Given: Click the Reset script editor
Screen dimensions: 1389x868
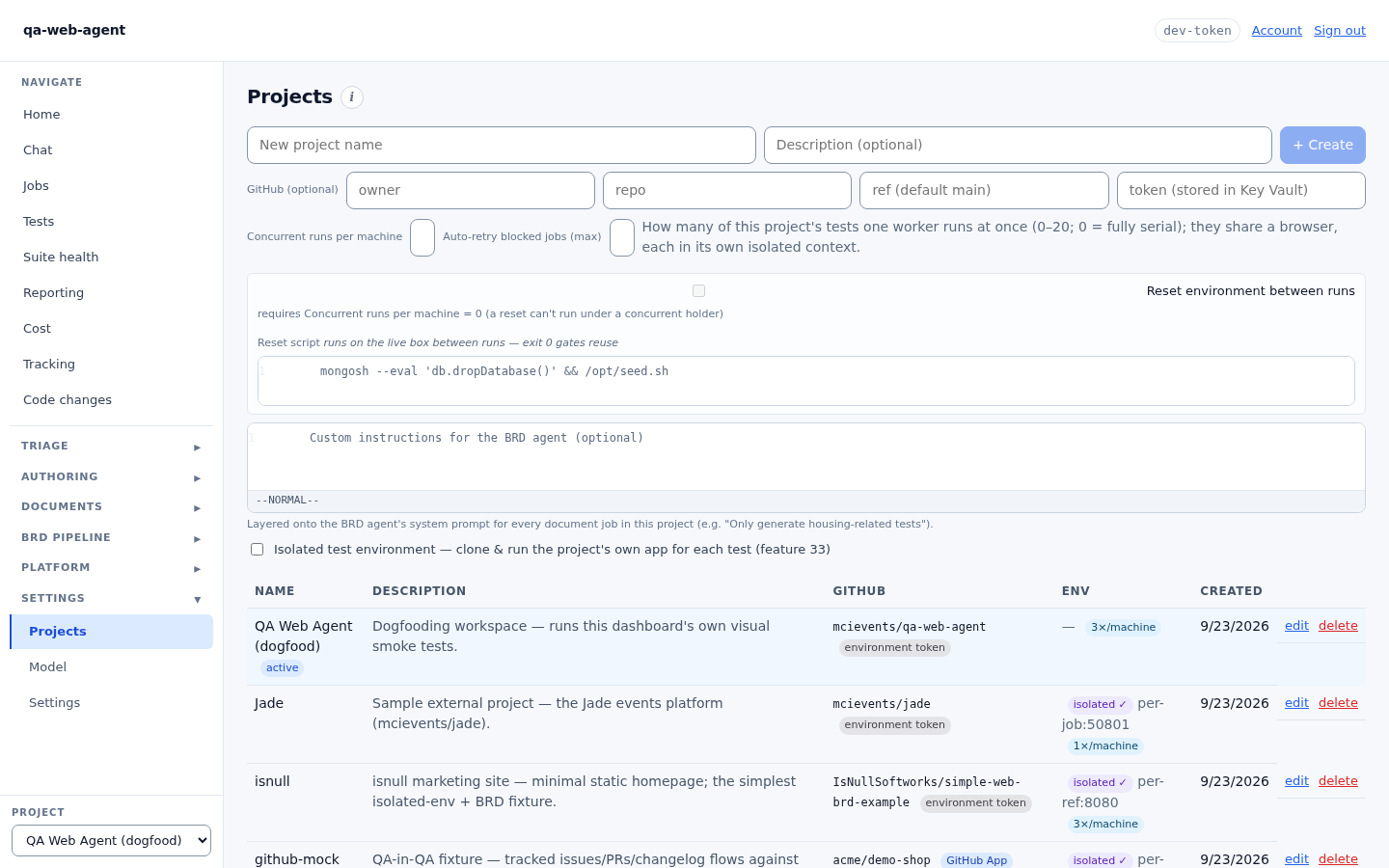Looking at the screenshot, I should [806, 381].
